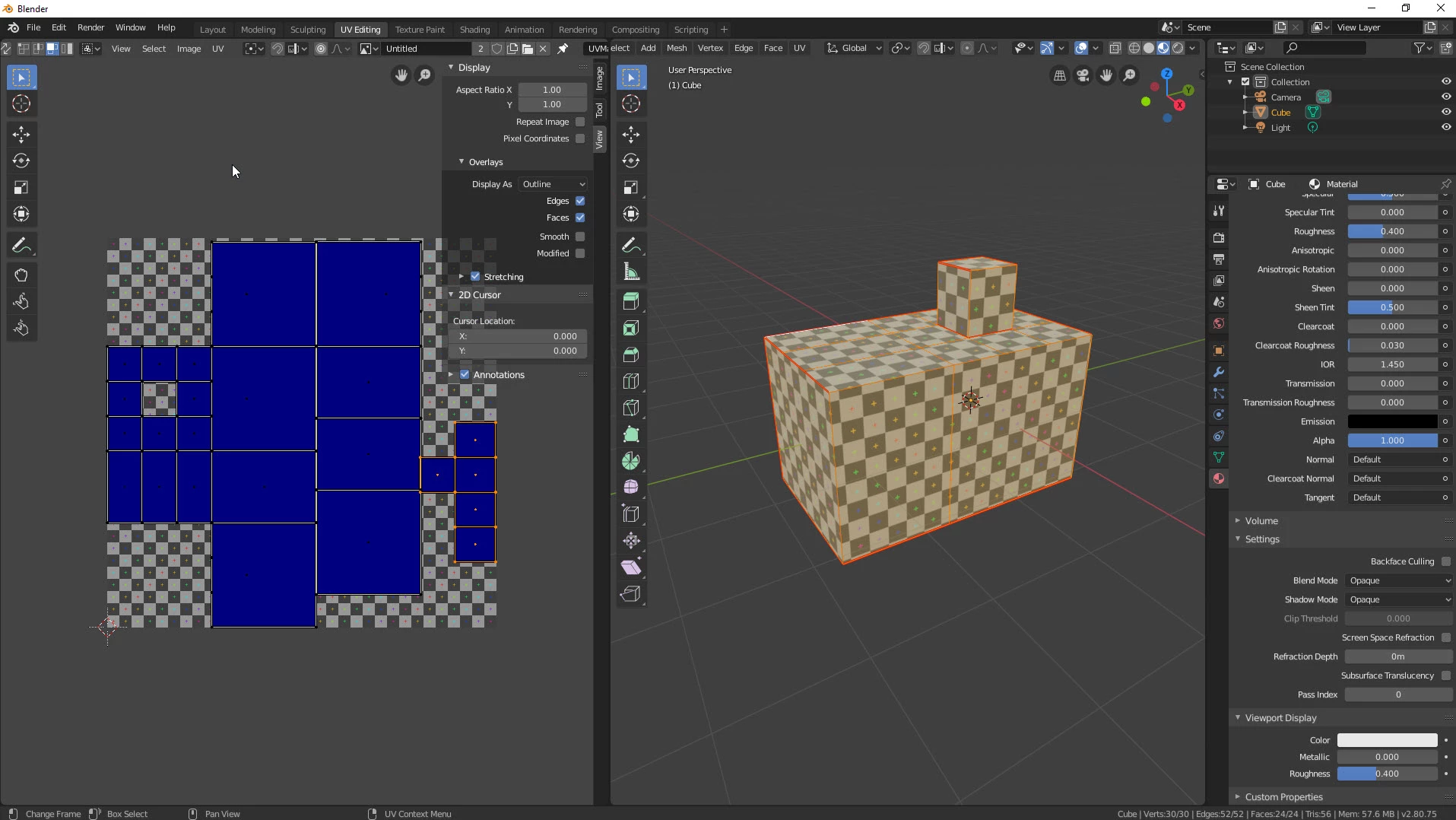This screenshot has height=820, width=1456.
Task: Activate the UV editor Move tool
Action: coord(21,135)
